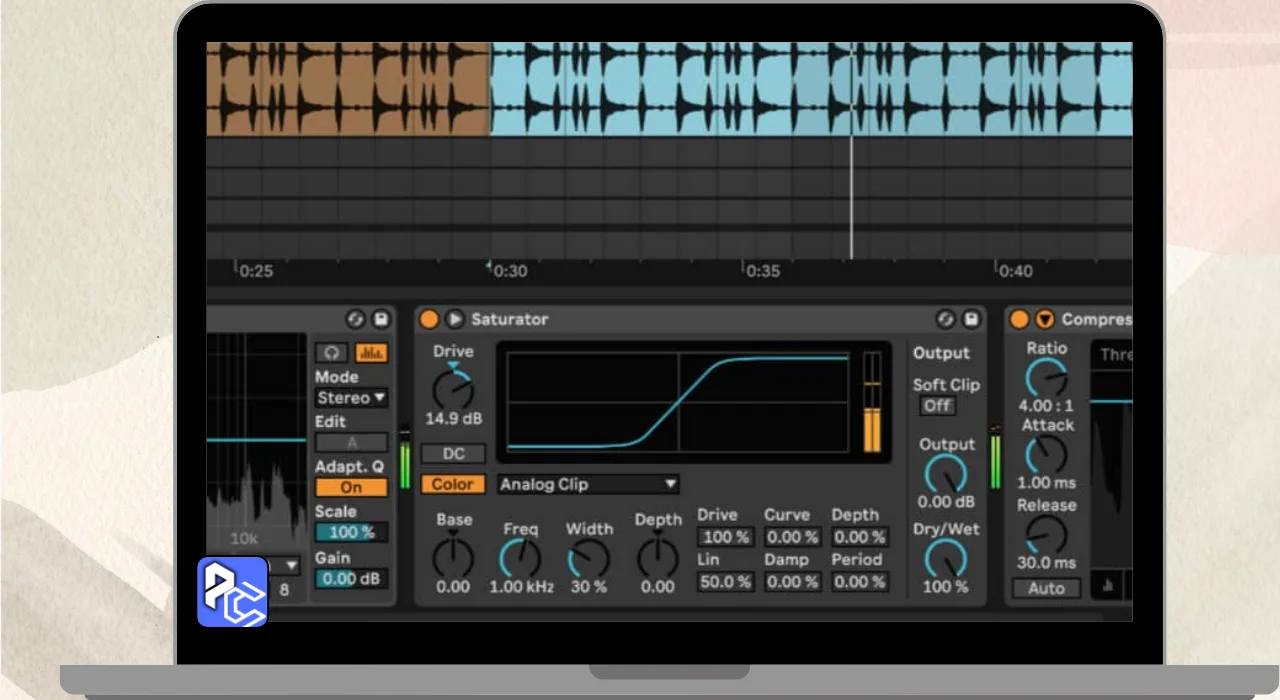
Task: Click the Compressor device activator button
Action: pos(1019,319)
